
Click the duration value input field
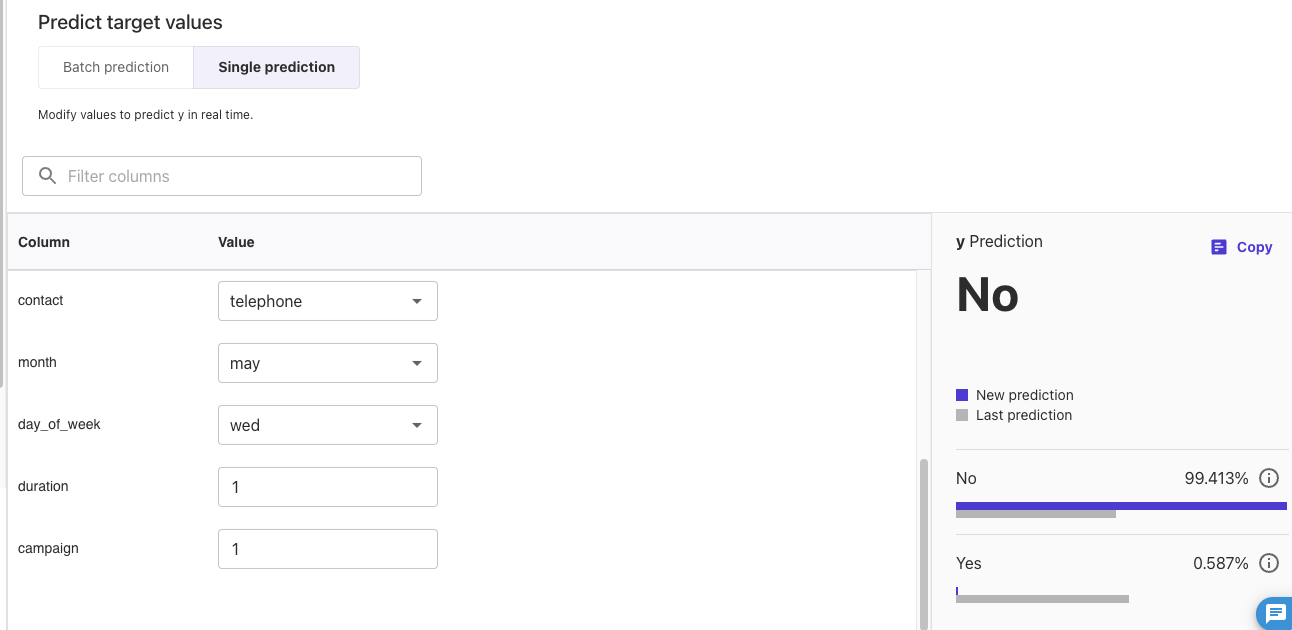pos(328,487)
